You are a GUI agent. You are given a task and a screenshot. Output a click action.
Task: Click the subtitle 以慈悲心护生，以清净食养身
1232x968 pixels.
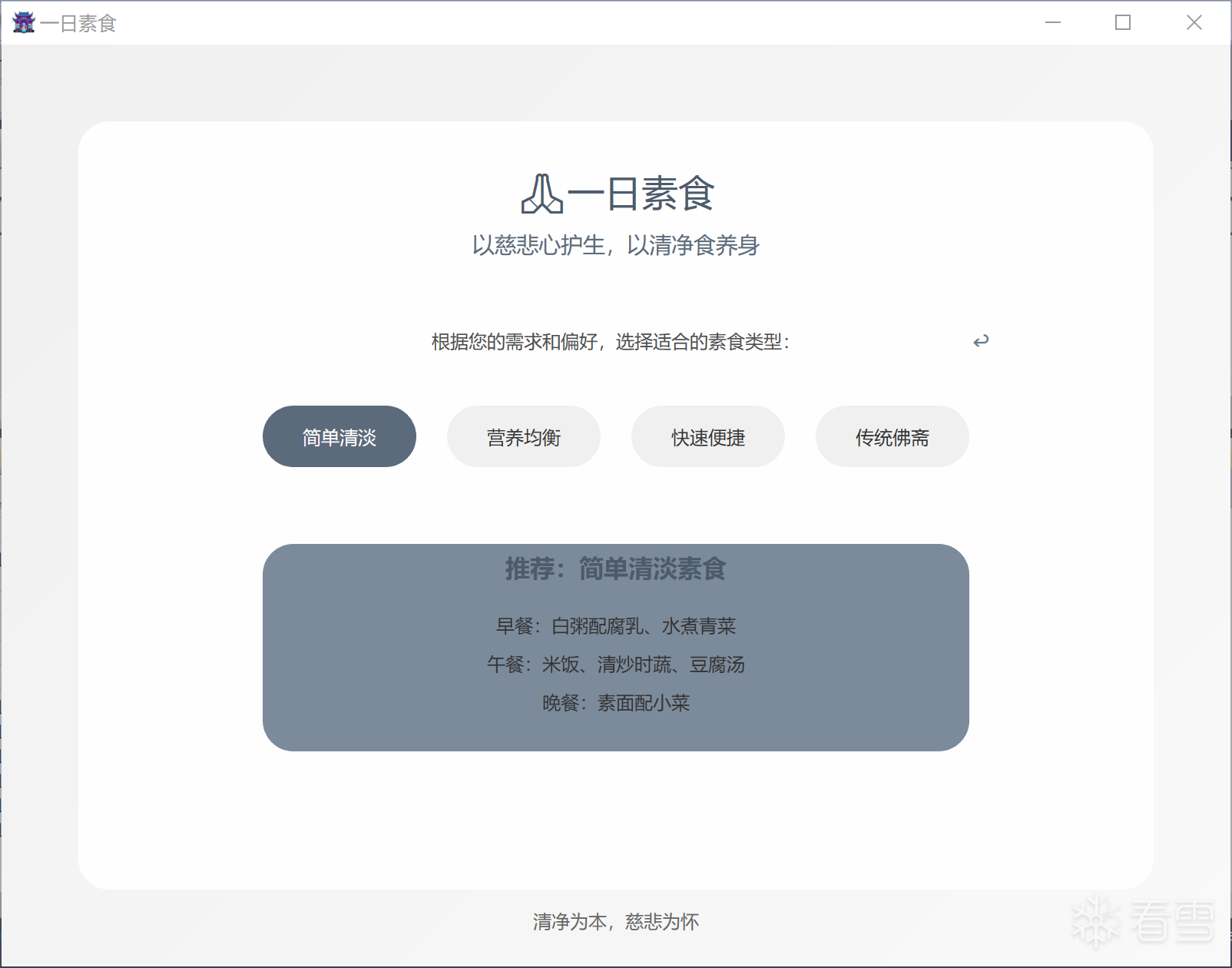click(615, 245)
